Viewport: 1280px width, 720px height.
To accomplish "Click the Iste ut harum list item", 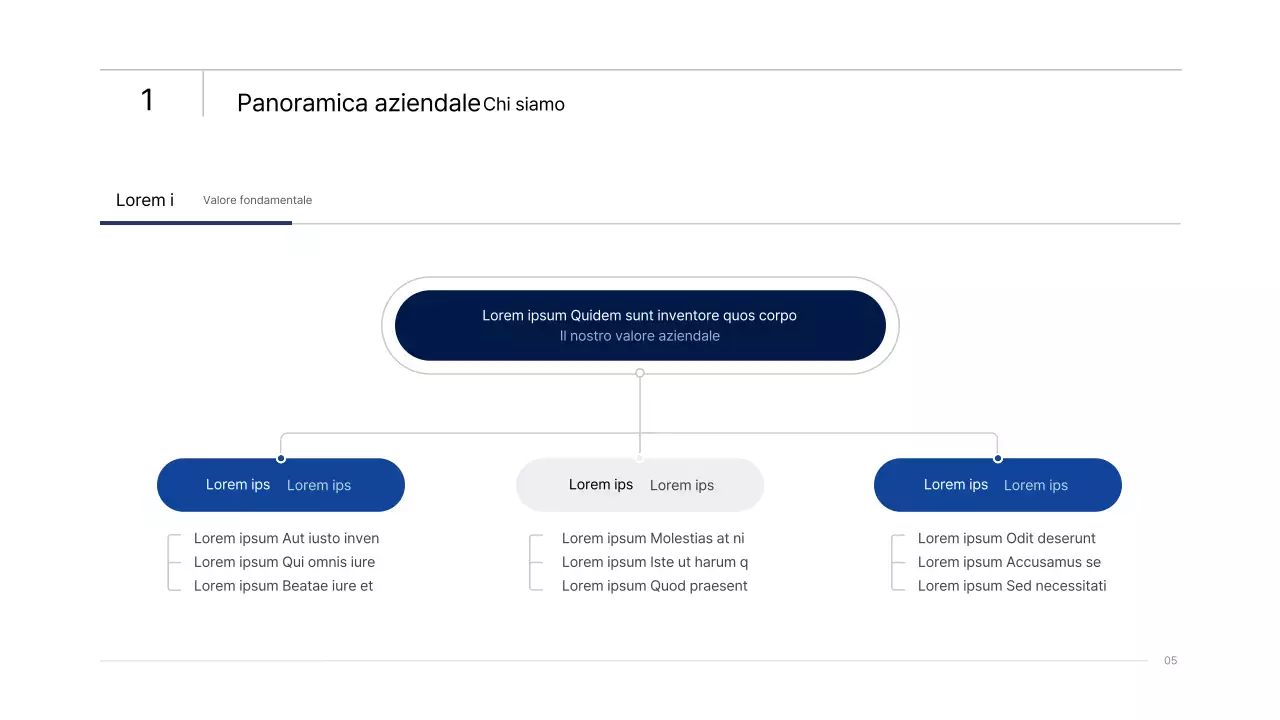I will [x=655, y=562].
